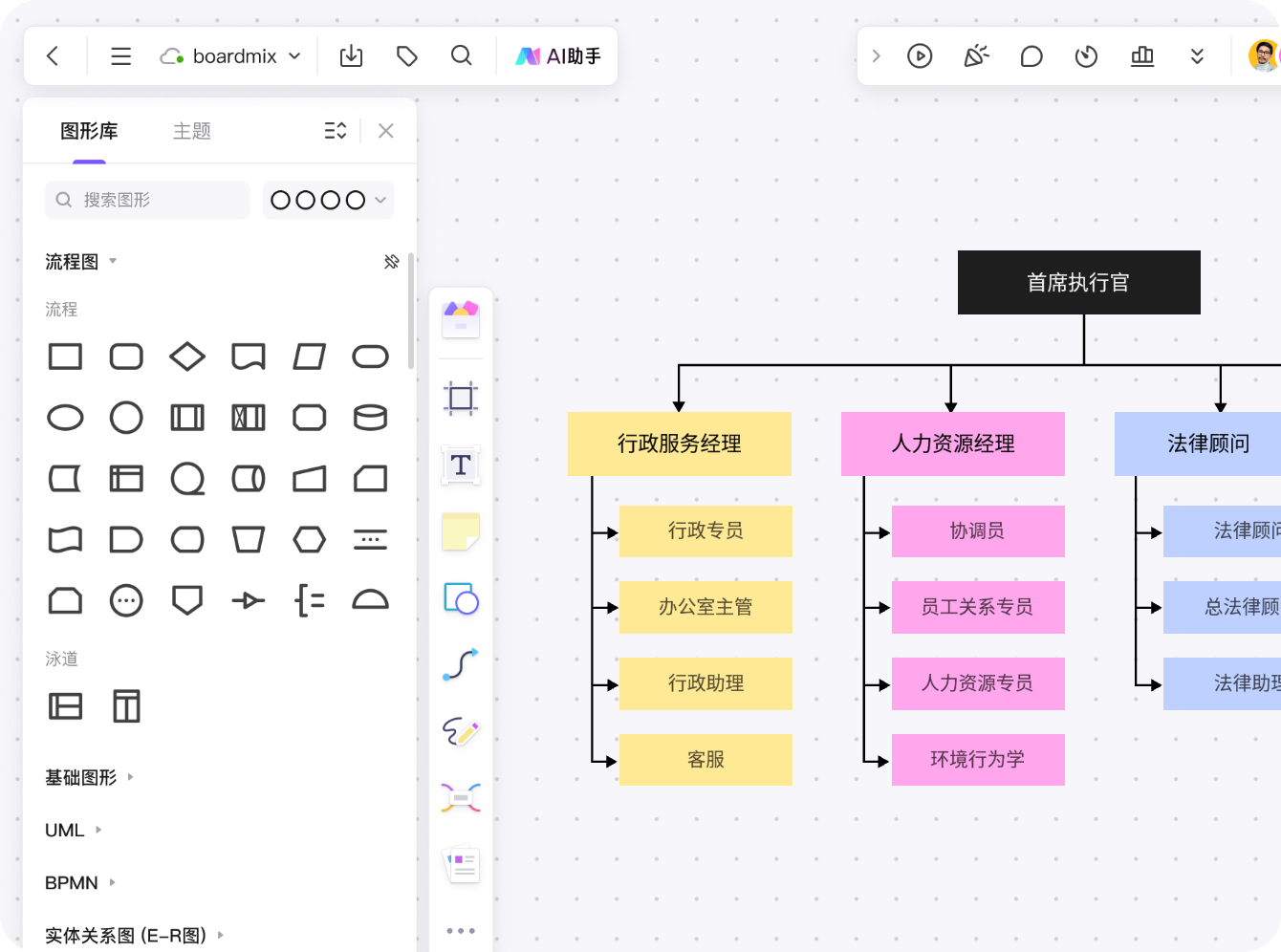
Task: Expand more tools double chevron
Action: (x=1197, y=56)
